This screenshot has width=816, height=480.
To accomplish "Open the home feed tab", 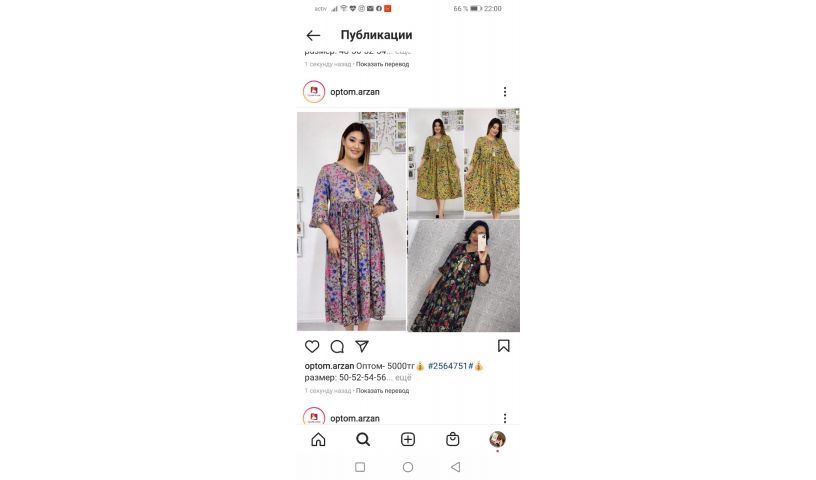I will coord(318,439).
